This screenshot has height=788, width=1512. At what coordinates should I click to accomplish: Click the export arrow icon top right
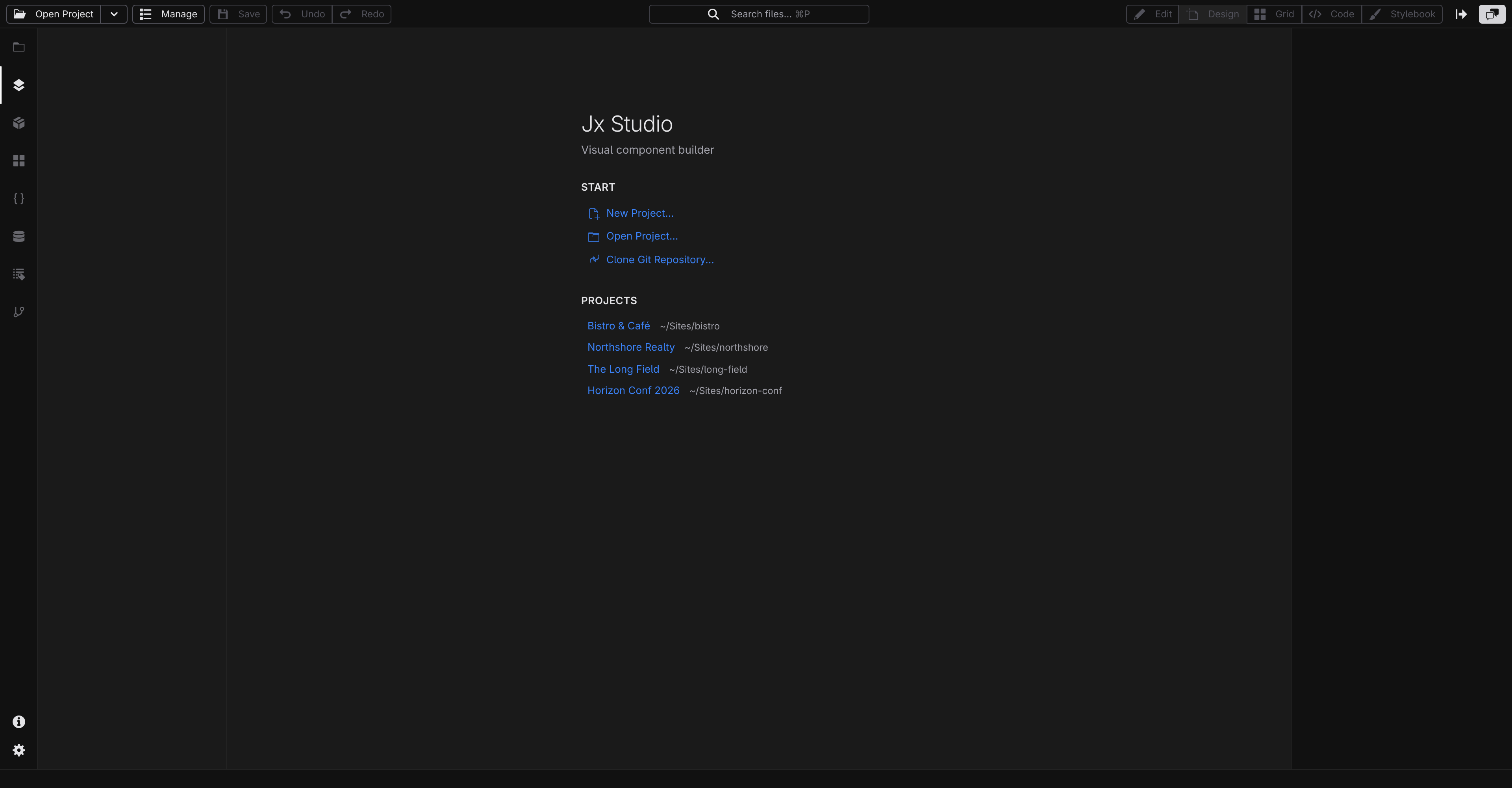coord(1462,14)
